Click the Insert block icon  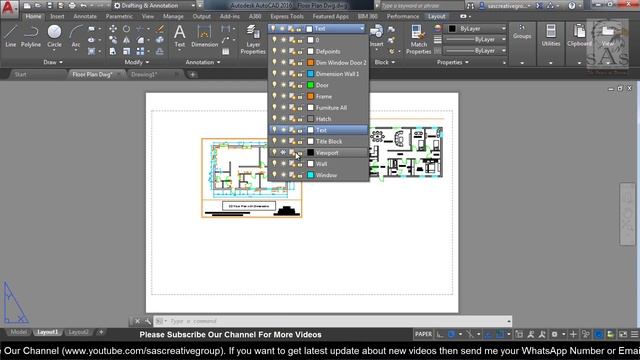[x=376, y=36]
